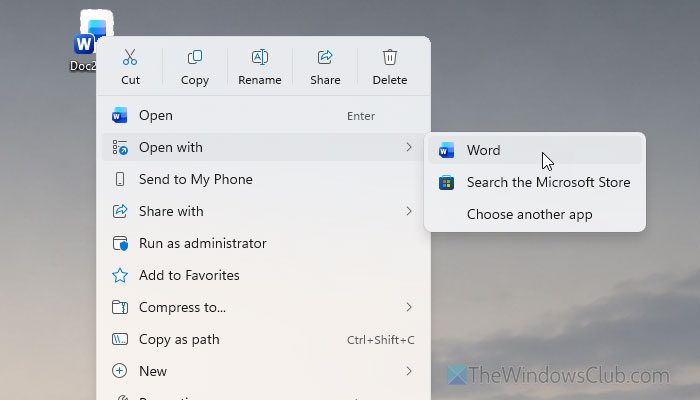Viewport: 700px width, 400px height.
Task: Click the Copy icon in the context menu
Action: coord(195,57)
